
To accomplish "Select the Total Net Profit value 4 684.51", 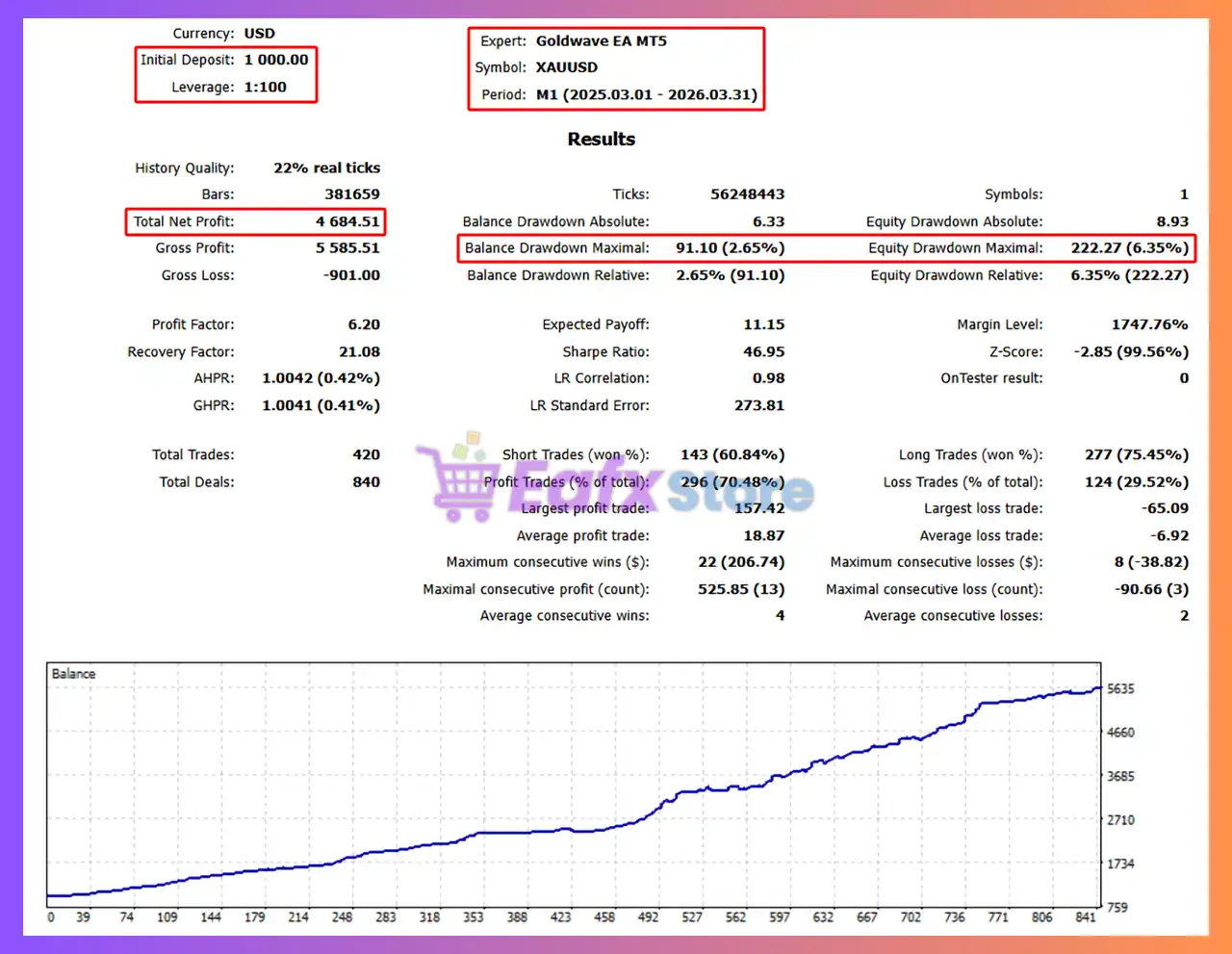I will (347, 221).
